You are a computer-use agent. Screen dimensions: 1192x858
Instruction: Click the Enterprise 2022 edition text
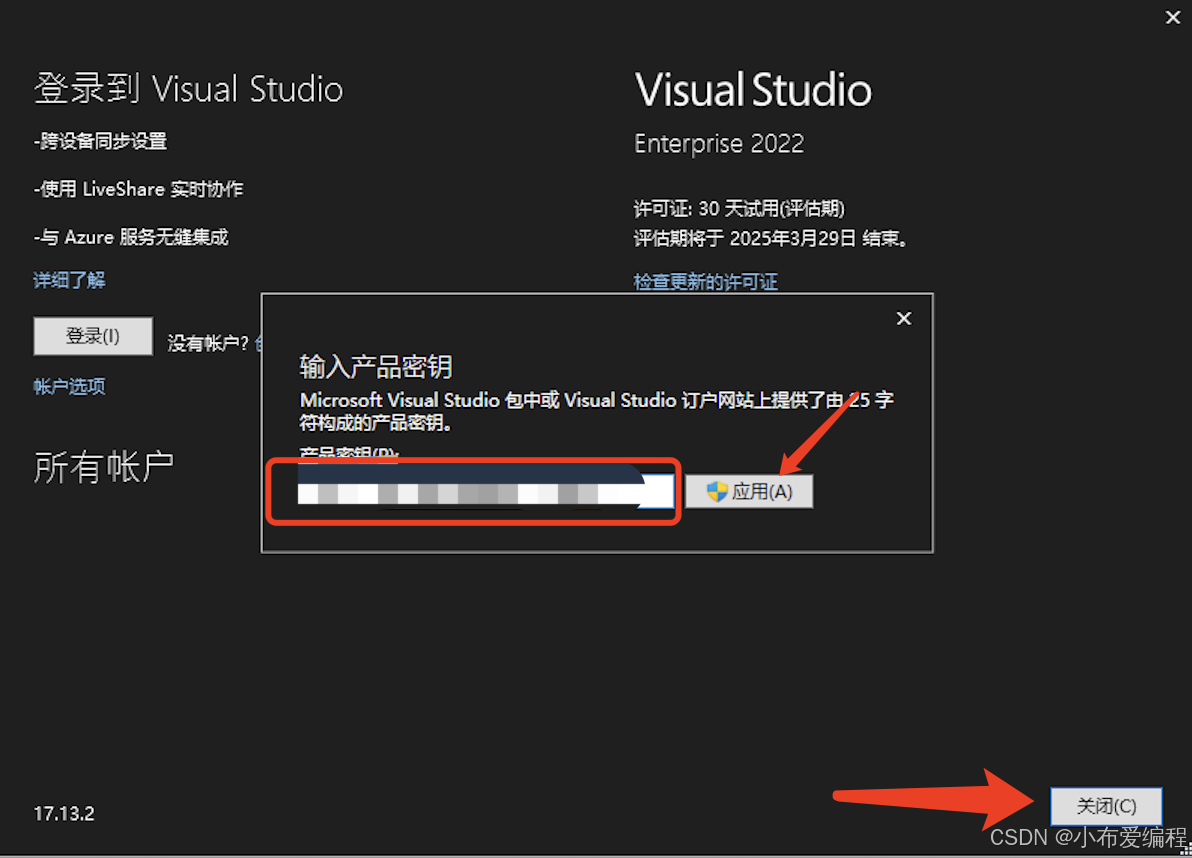pos(718,144)
